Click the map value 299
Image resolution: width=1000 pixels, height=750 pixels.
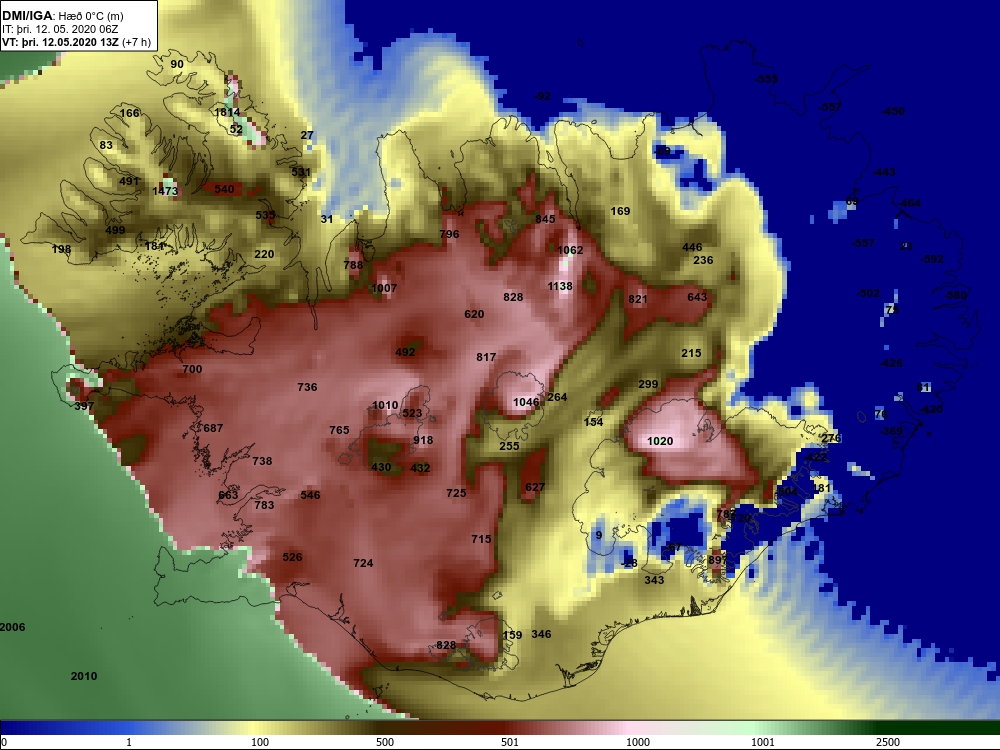tap(648, 384)
